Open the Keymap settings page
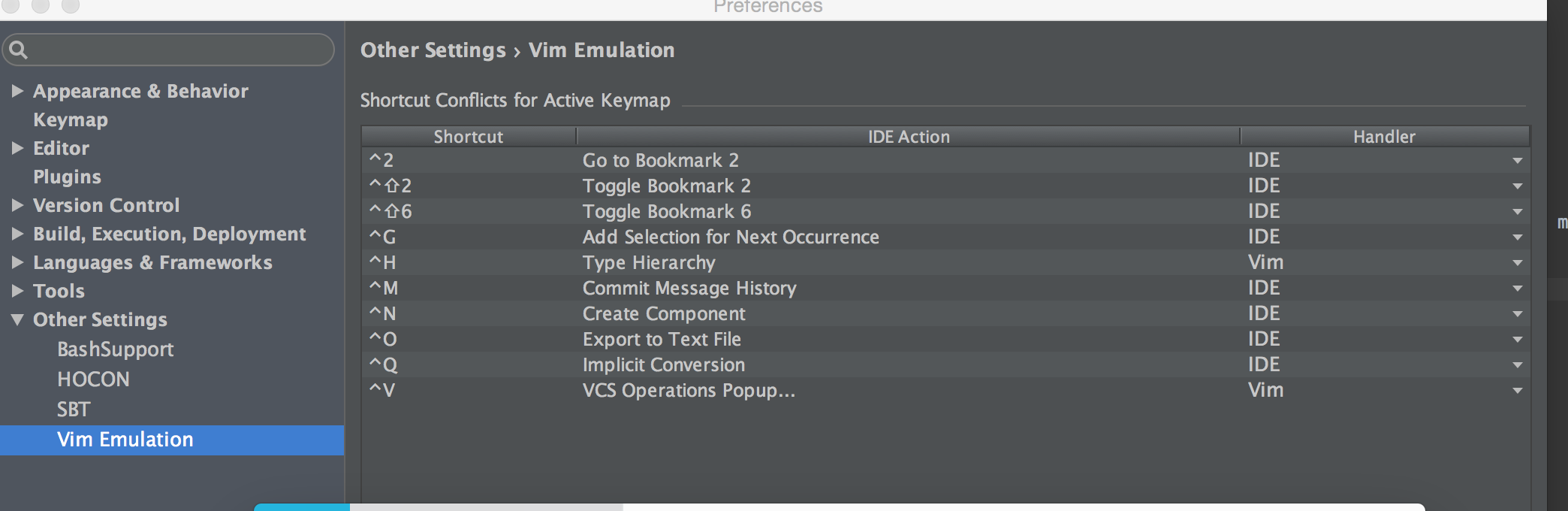1568x511 pixels. [71, 119]
